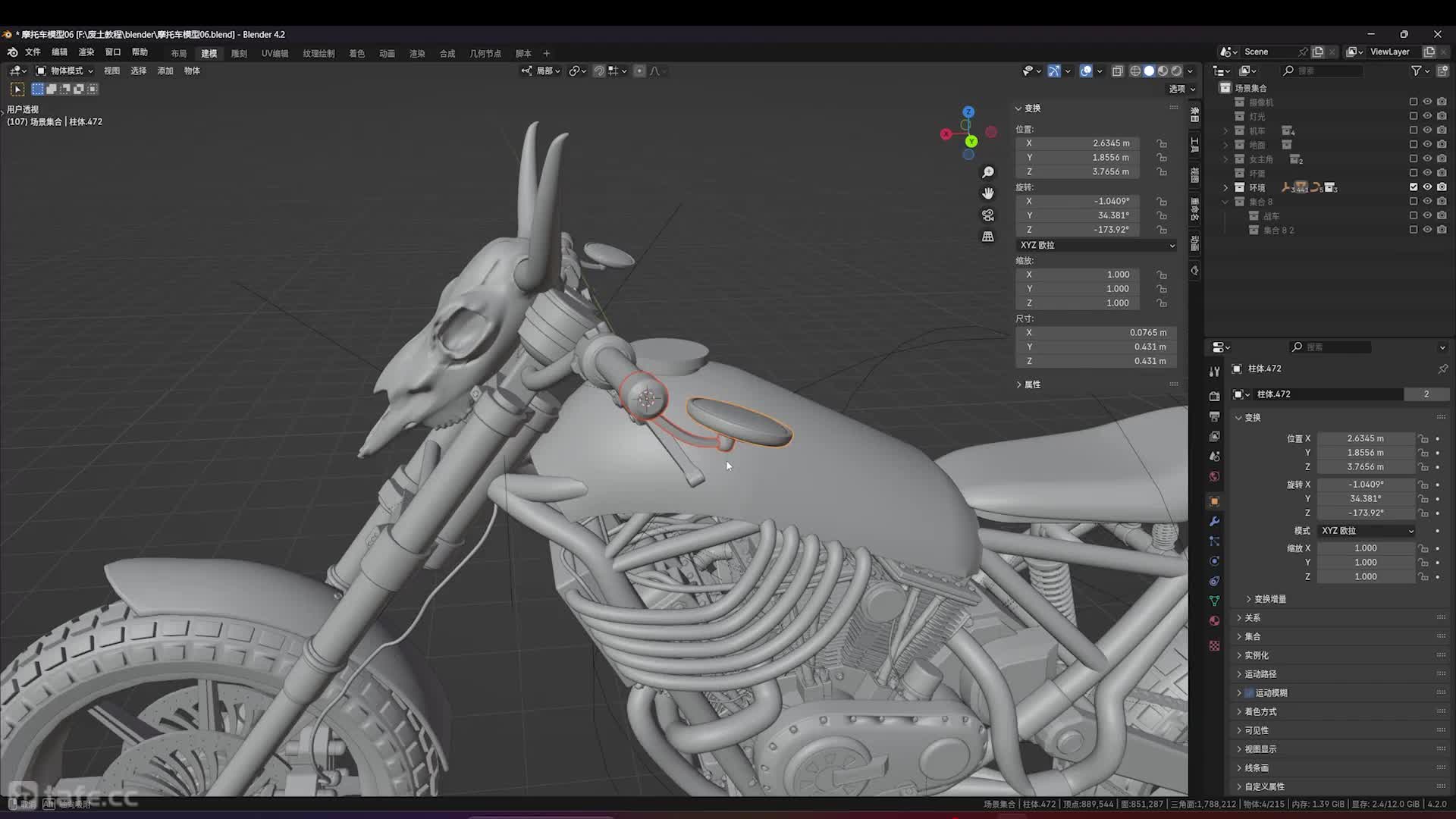The width and height of the screenshot is (1456, 819).
Task: Open the World properties tab icon
Action: point(1214,476)
